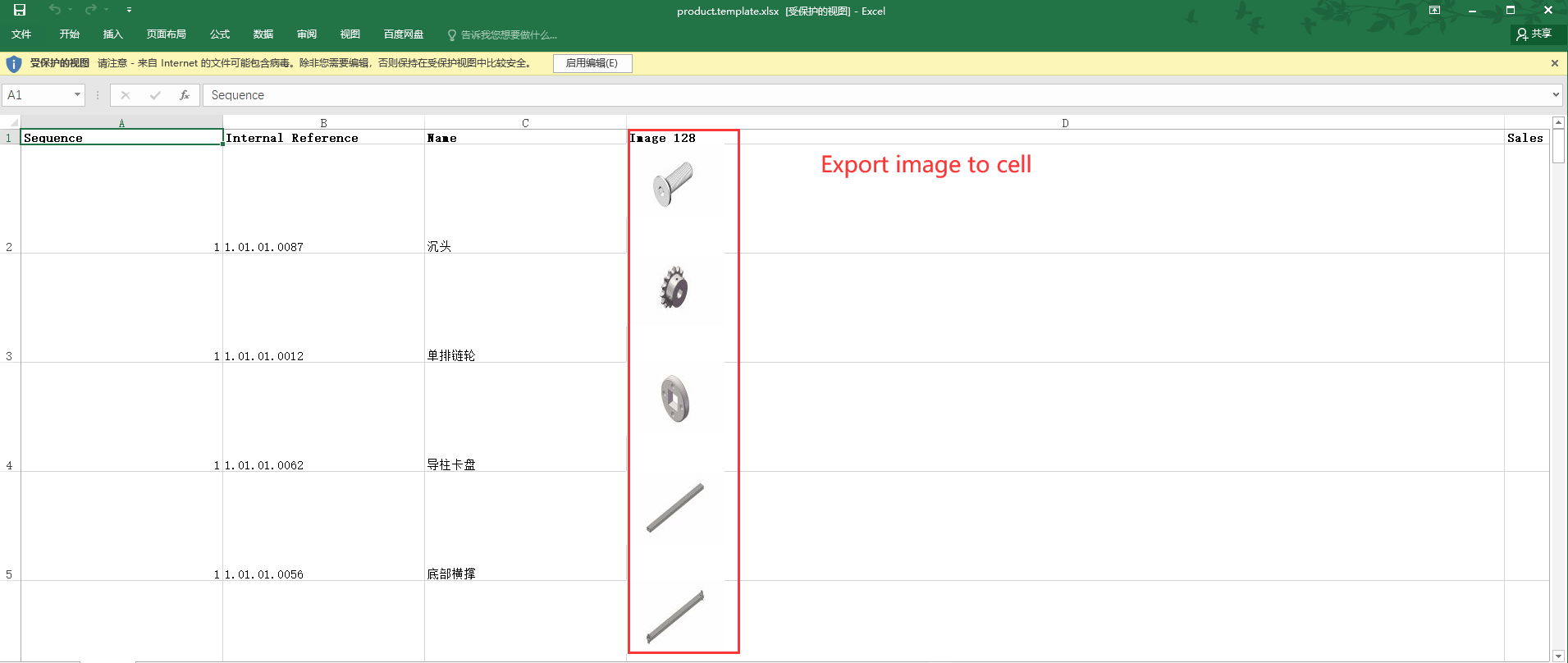
Task: Select column B header
Action: click(x=323, y=123)
